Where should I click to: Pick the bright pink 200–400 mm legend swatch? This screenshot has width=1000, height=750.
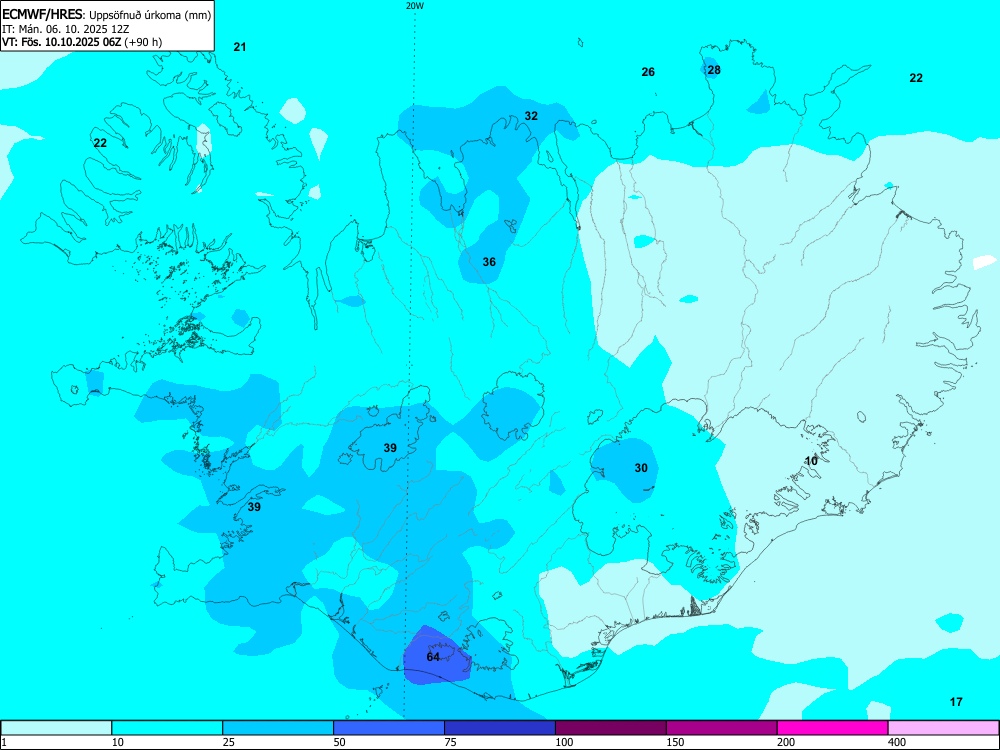click(x=833, y=728)
